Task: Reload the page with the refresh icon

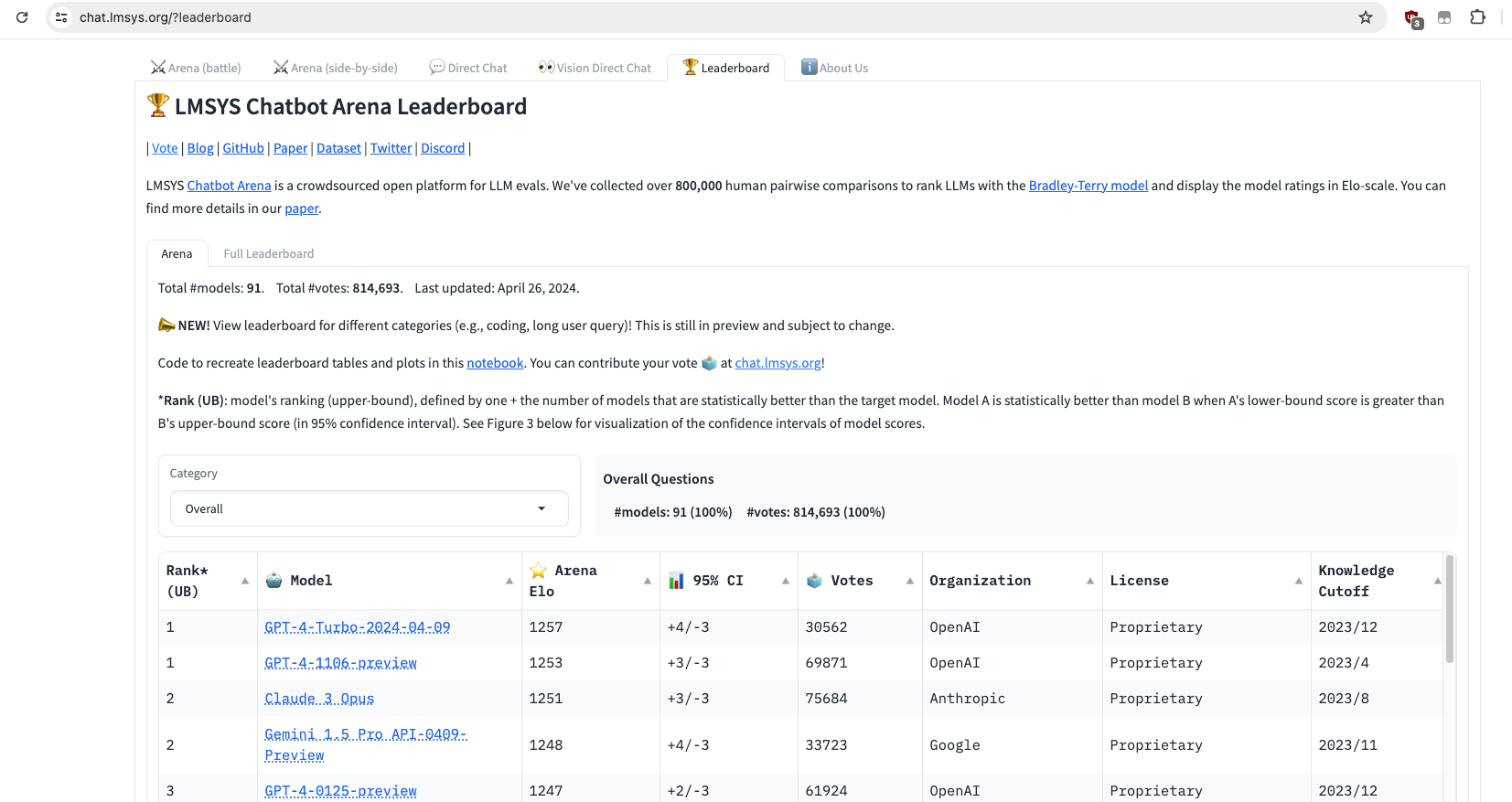Action: pyautogui.click(x=22, y=17)
